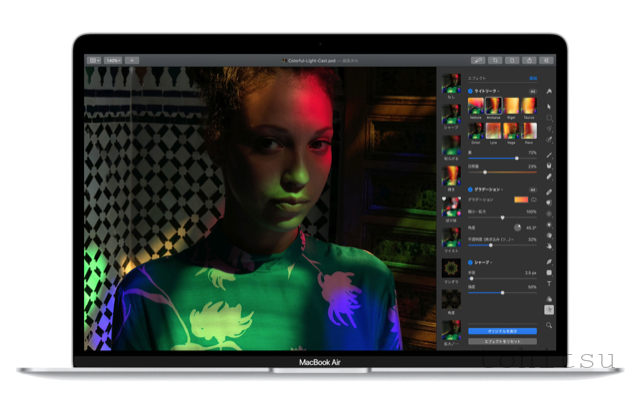Click the Colorful-Light-Cast.pxd document title
Image resolution: width=640 pixels, height=393 pixels.
click(311, 60)
